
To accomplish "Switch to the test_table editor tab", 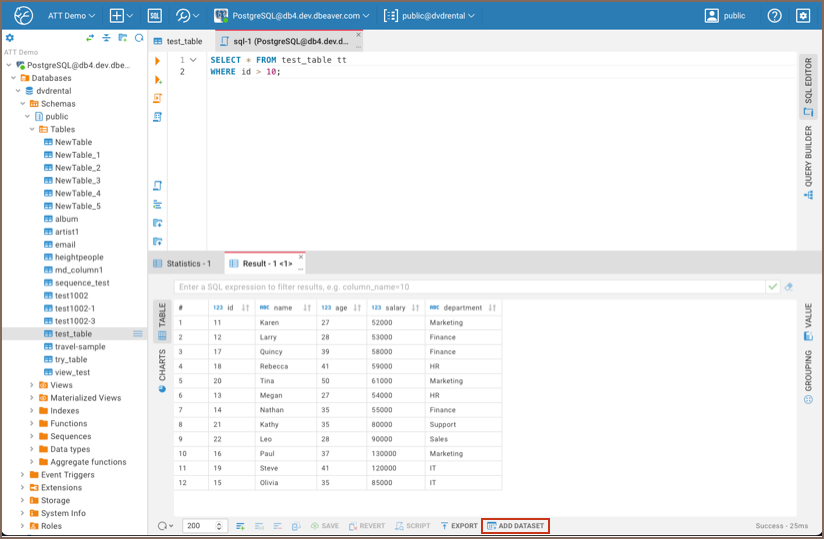I will coord(178,42).
